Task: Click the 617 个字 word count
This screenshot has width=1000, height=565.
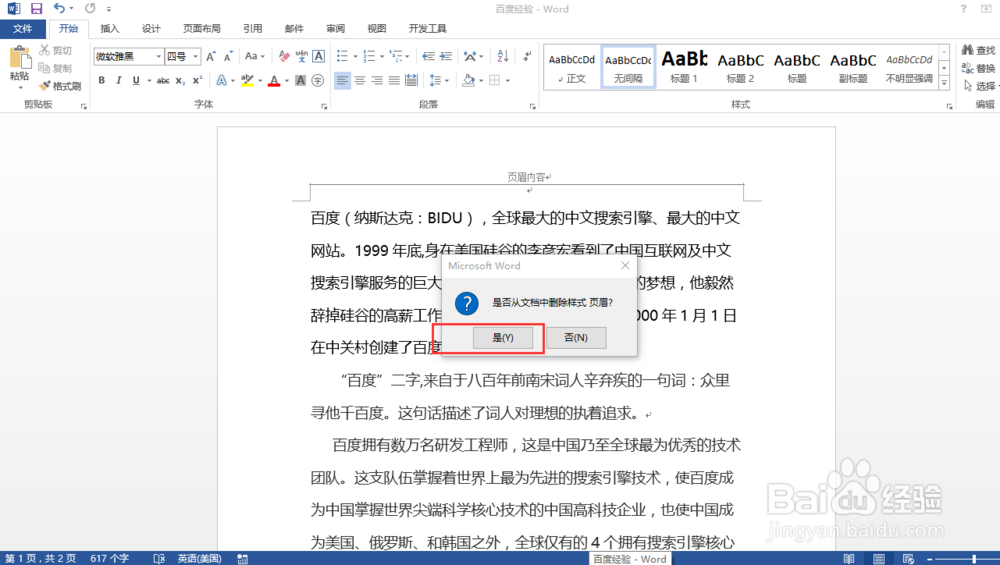Action: [x=109, y=559]
